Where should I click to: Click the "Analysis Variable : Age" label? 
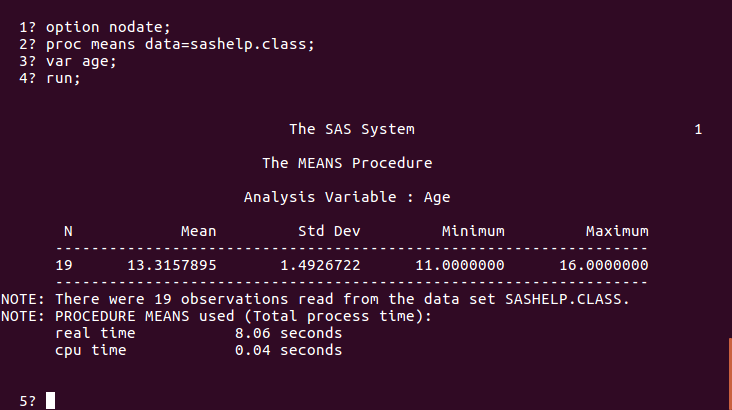347,197
